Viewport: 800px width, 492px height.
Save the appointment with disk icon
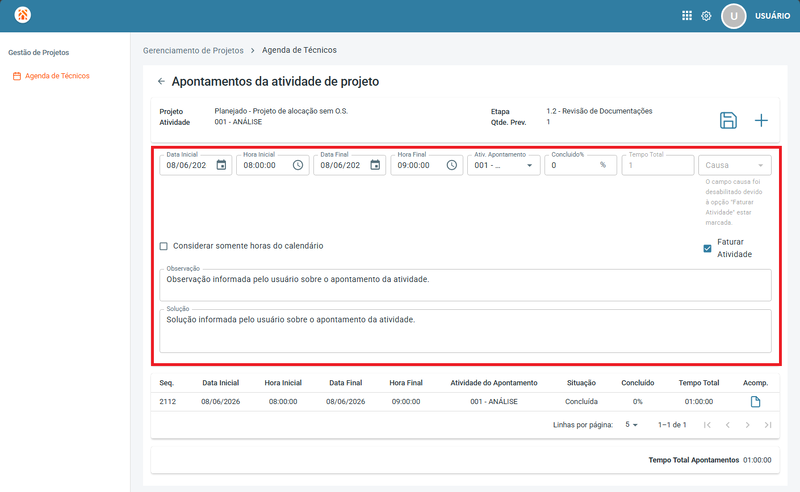(728, 120)
